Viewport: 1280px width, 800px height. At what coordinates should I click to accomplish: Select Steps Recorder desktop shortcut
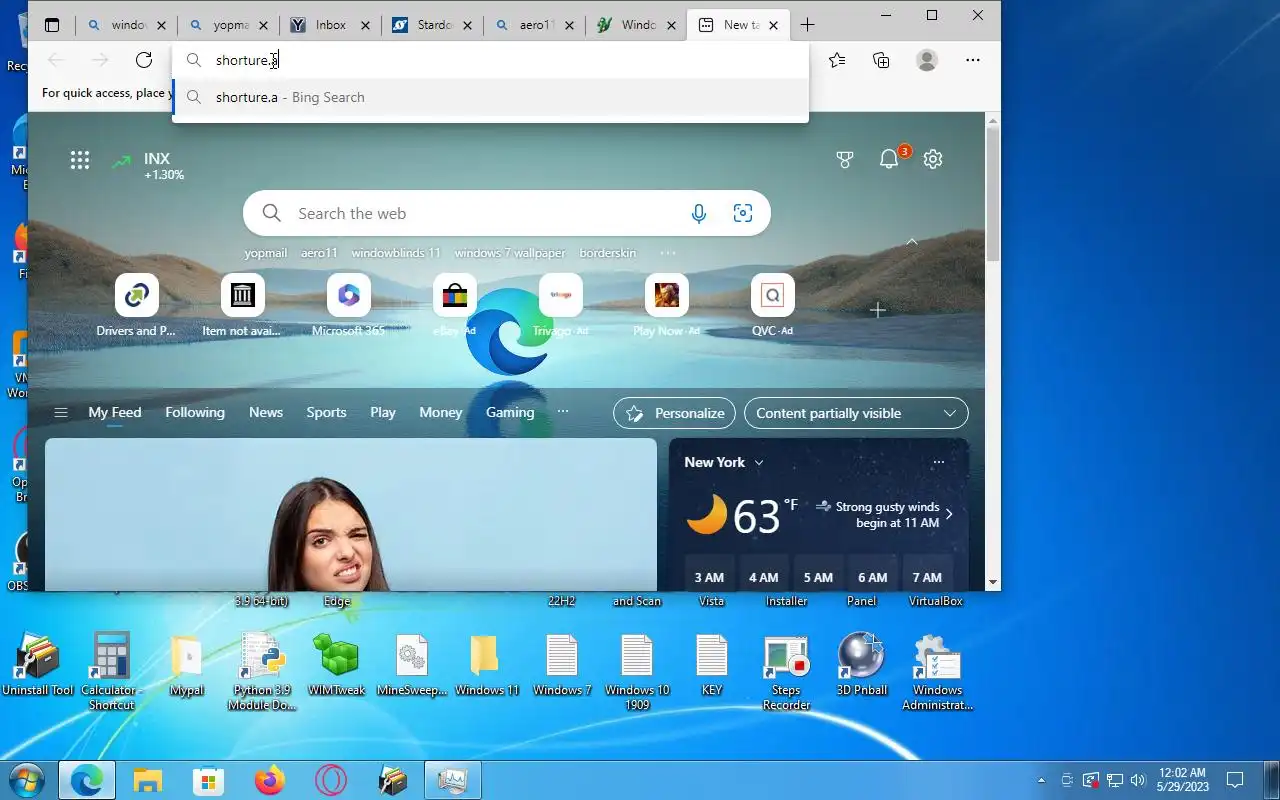coord(786,672)
